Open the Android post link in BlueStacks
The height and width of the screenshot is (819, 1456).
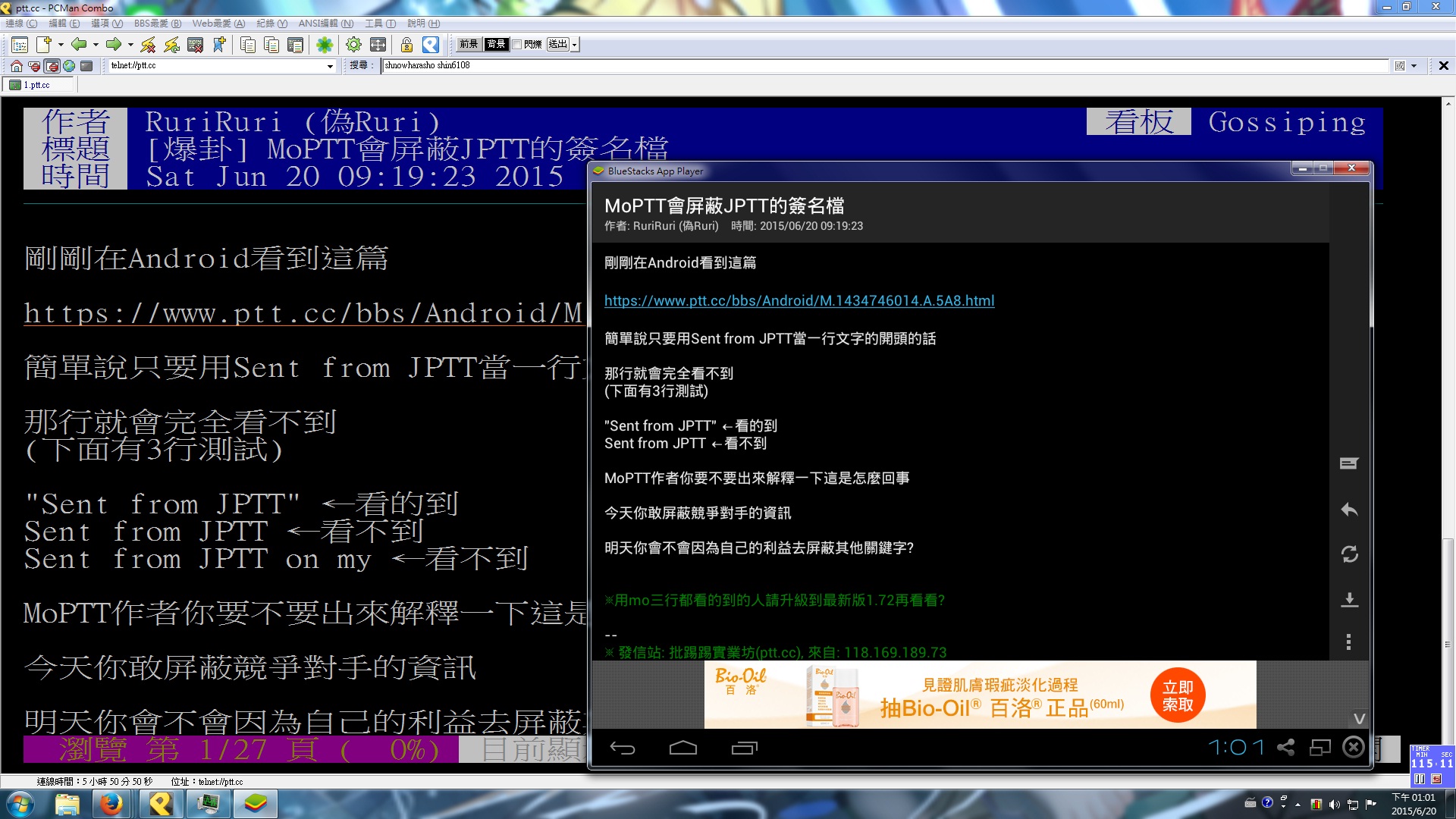click(799, 301)
